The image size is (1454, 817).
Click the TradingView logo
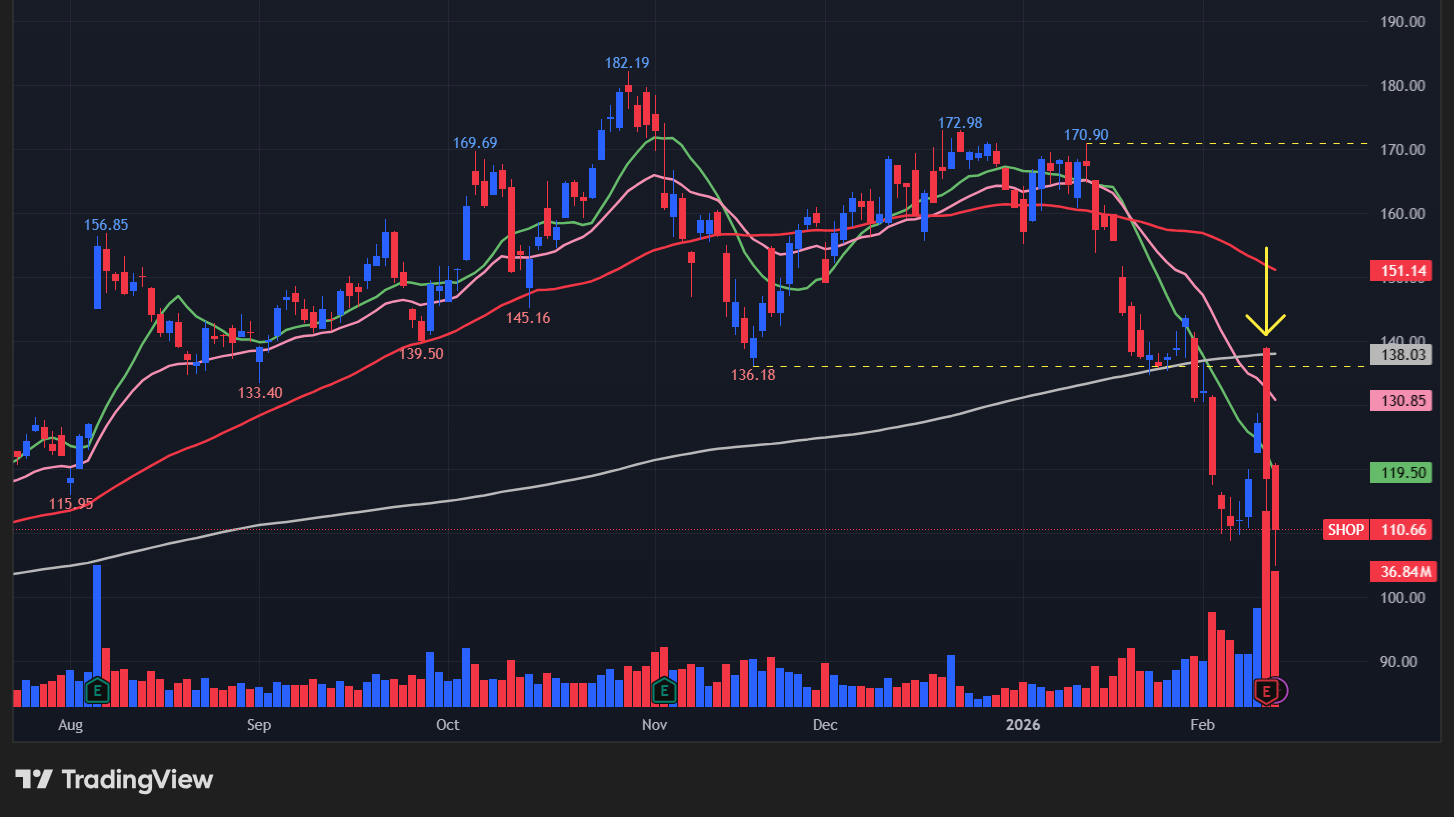pos(114,780)
